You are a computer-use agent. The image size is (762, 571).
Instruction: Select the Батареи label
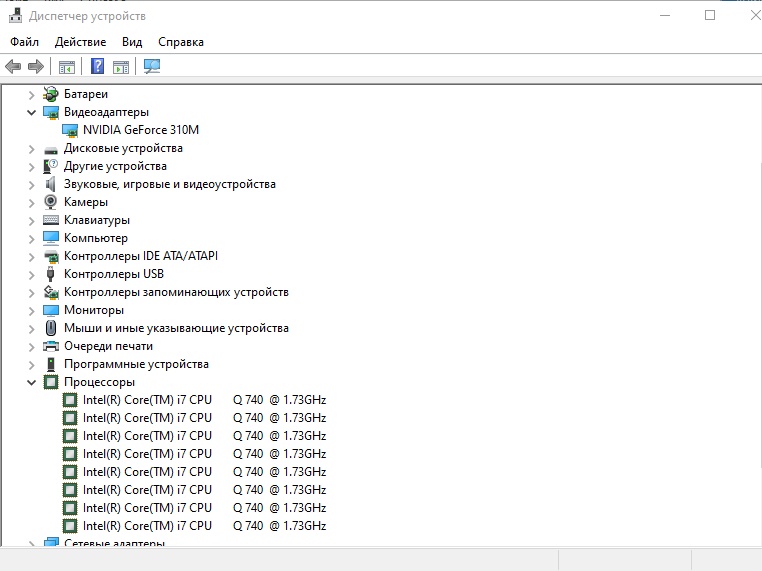pos(86,94)
